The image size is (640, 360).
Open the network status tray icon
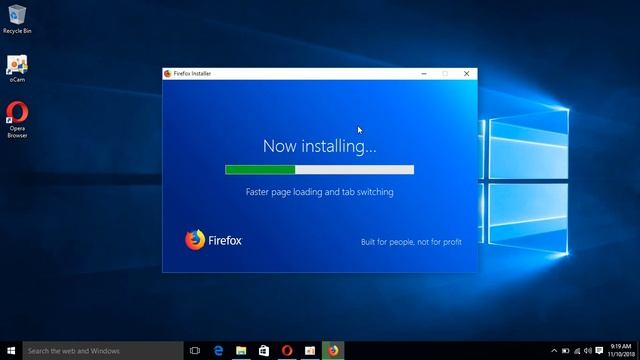(x=577, y=351)
